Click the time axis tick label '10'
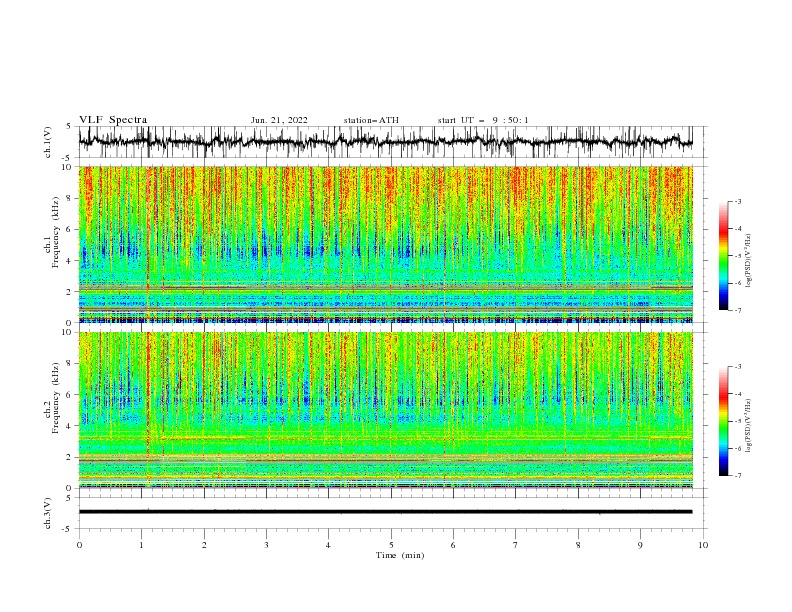The height and width of the screenshot is (612, 792). pos(703,545)
